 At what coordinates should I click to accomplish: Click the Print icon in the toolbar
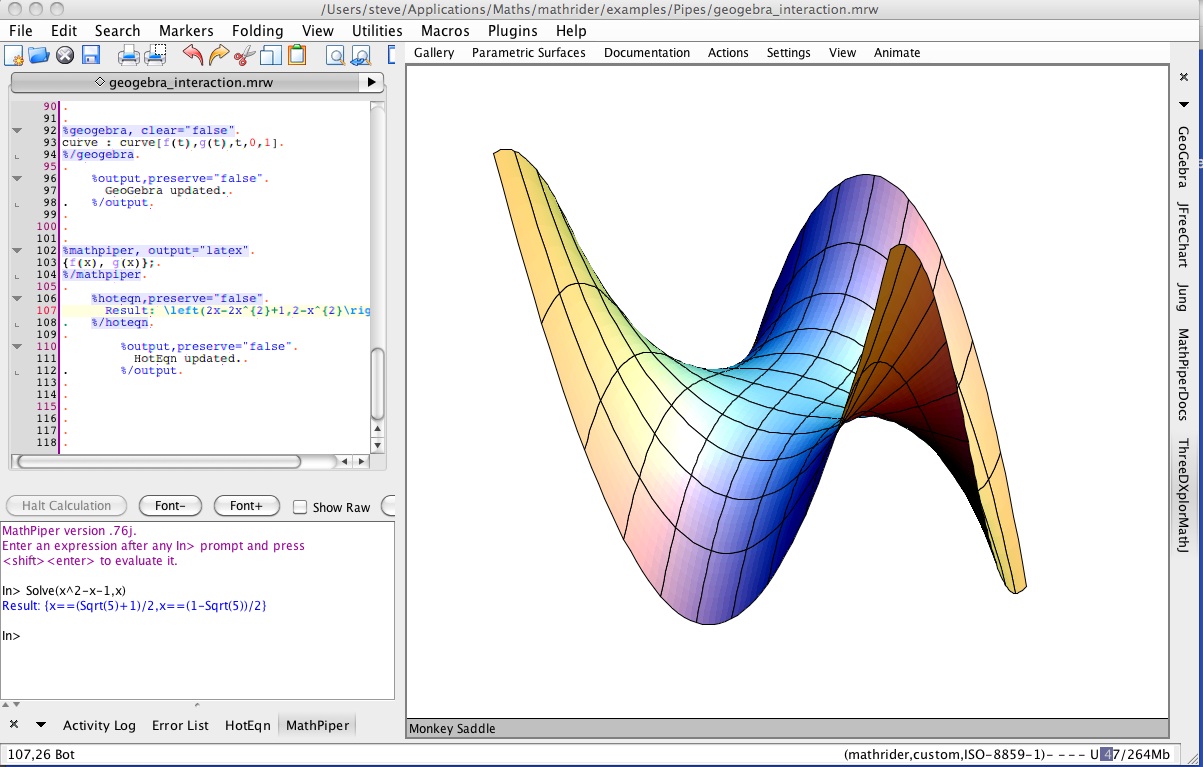[130, 55]
